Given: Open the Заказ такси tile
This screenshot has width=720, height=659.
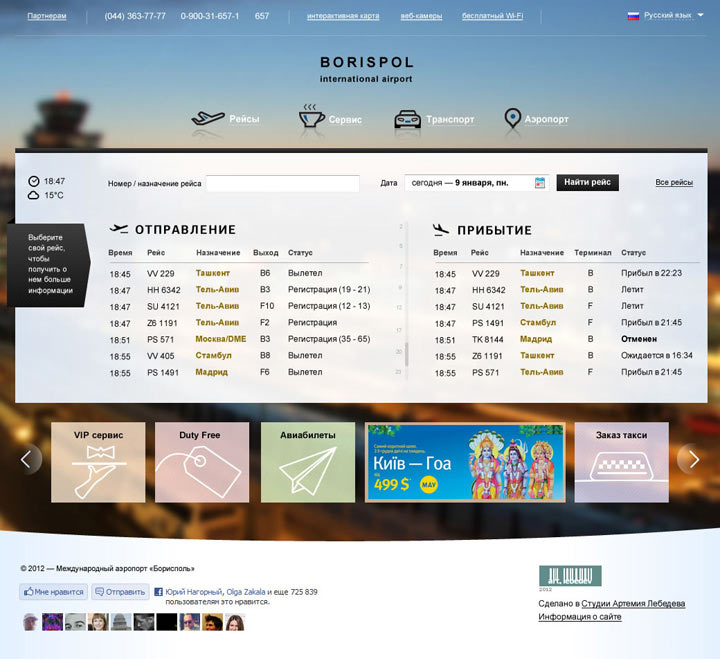Looking at the screenshot, I should tap(621, 462).
